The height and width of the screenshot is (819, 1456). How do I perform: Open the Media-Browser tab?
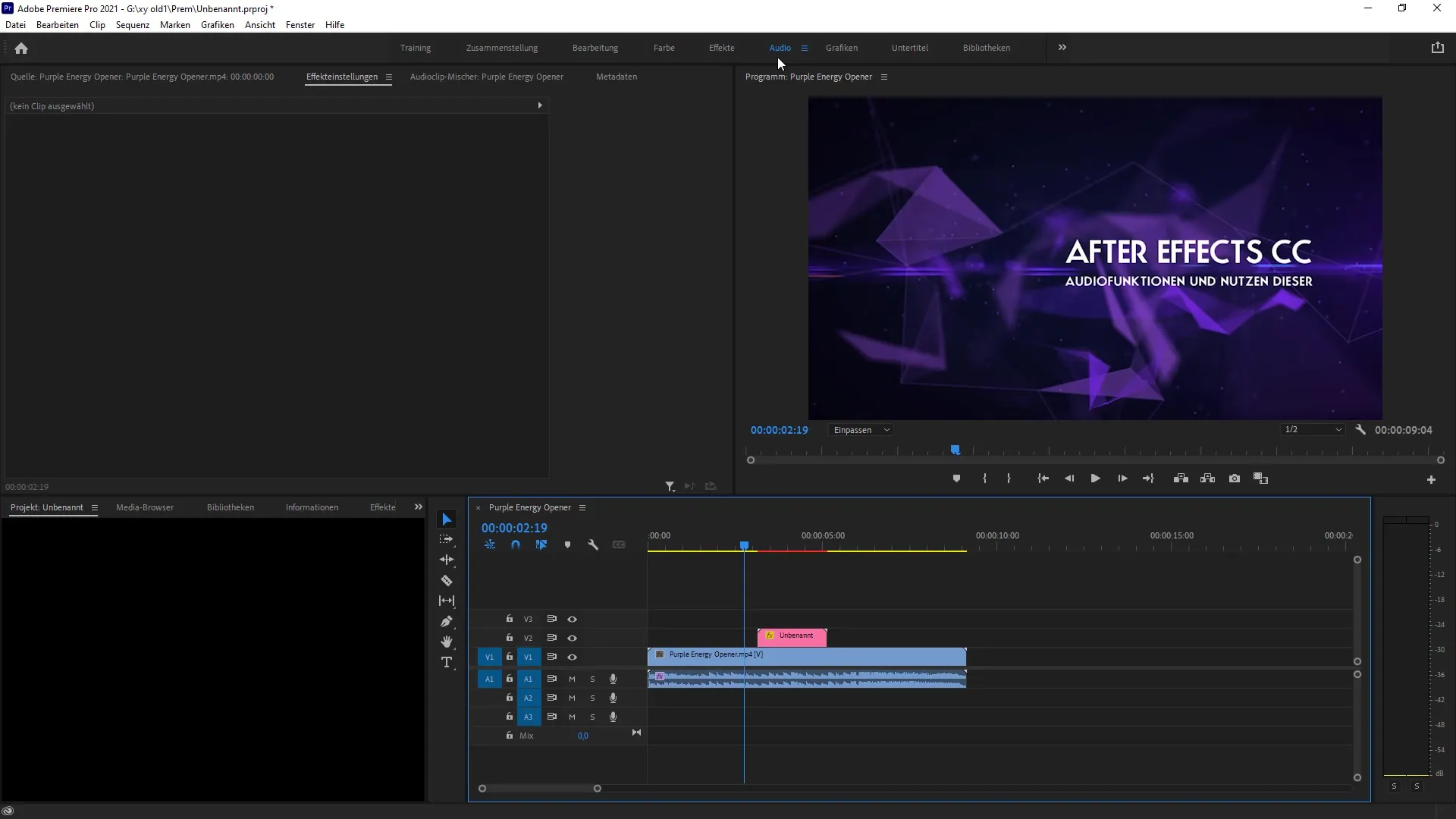(x=145, y=507)
